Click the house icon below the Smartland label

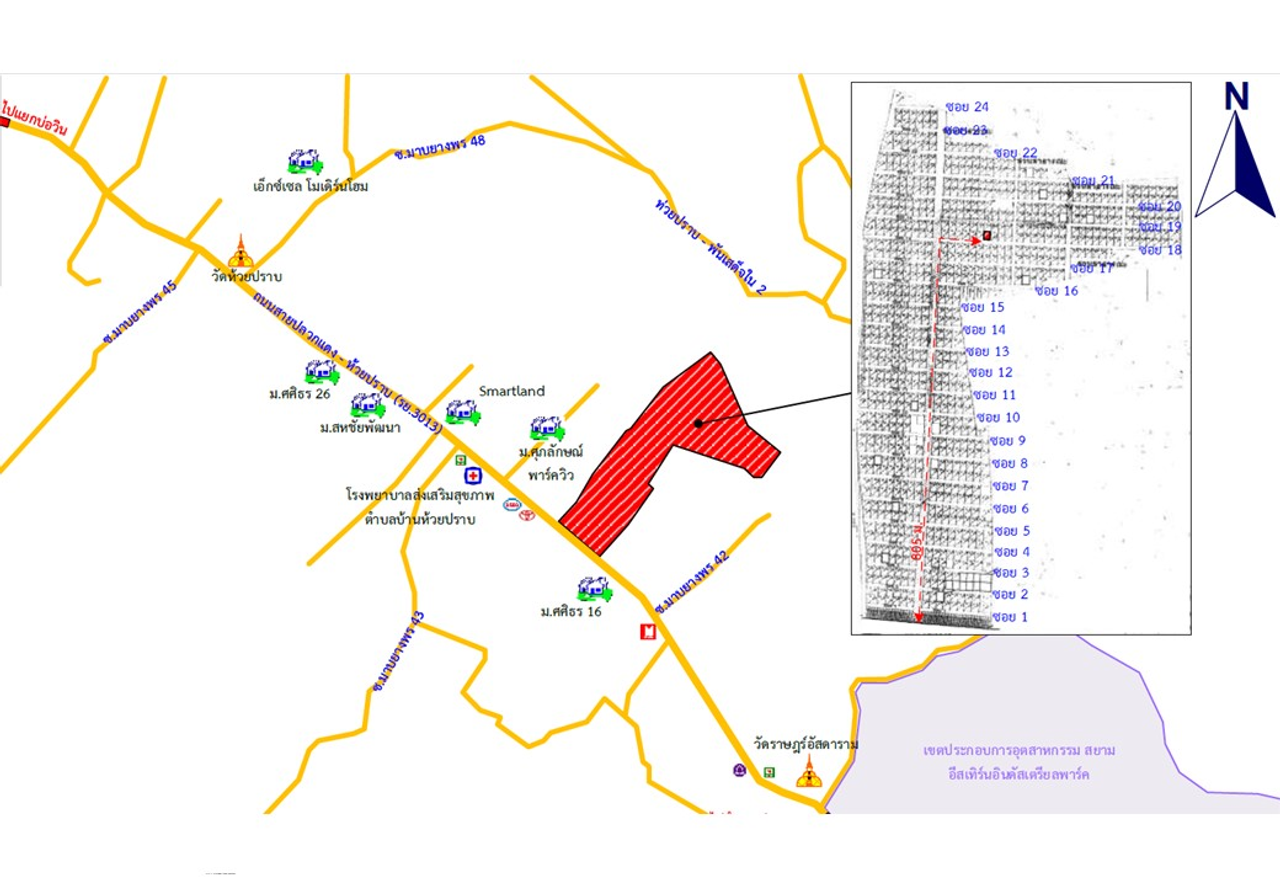(462, 411)
